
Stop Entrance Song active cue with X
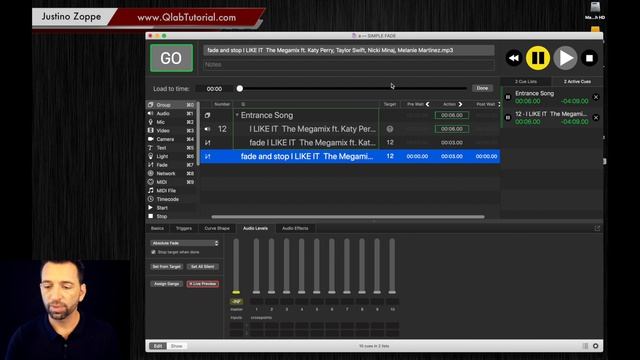click(596, 97)
